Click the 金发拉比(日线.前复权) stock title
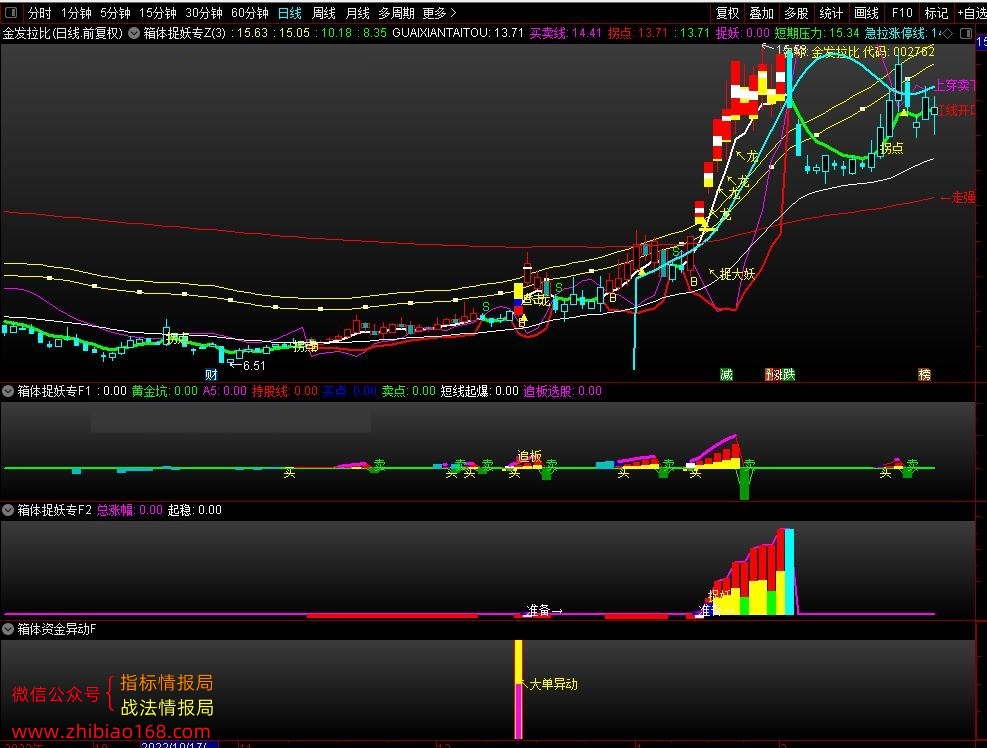Image resolution: width=987 pixels, height=748 pixels. tap(63, 33)
